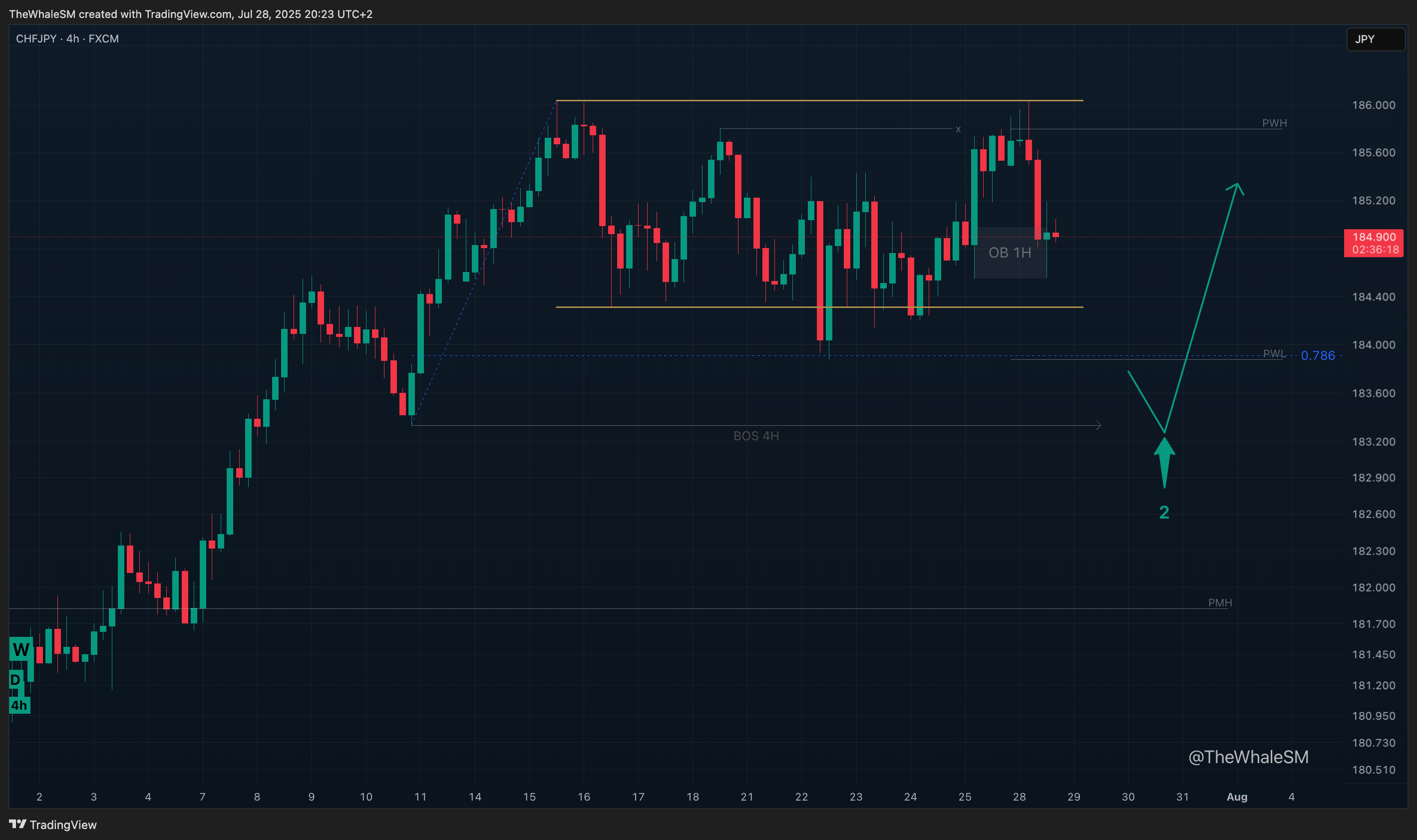Viewport: 1417px width, 840px height.
Task: Click date 14 on the time axis
Action: pyautogui.click(x=474, y=797)
